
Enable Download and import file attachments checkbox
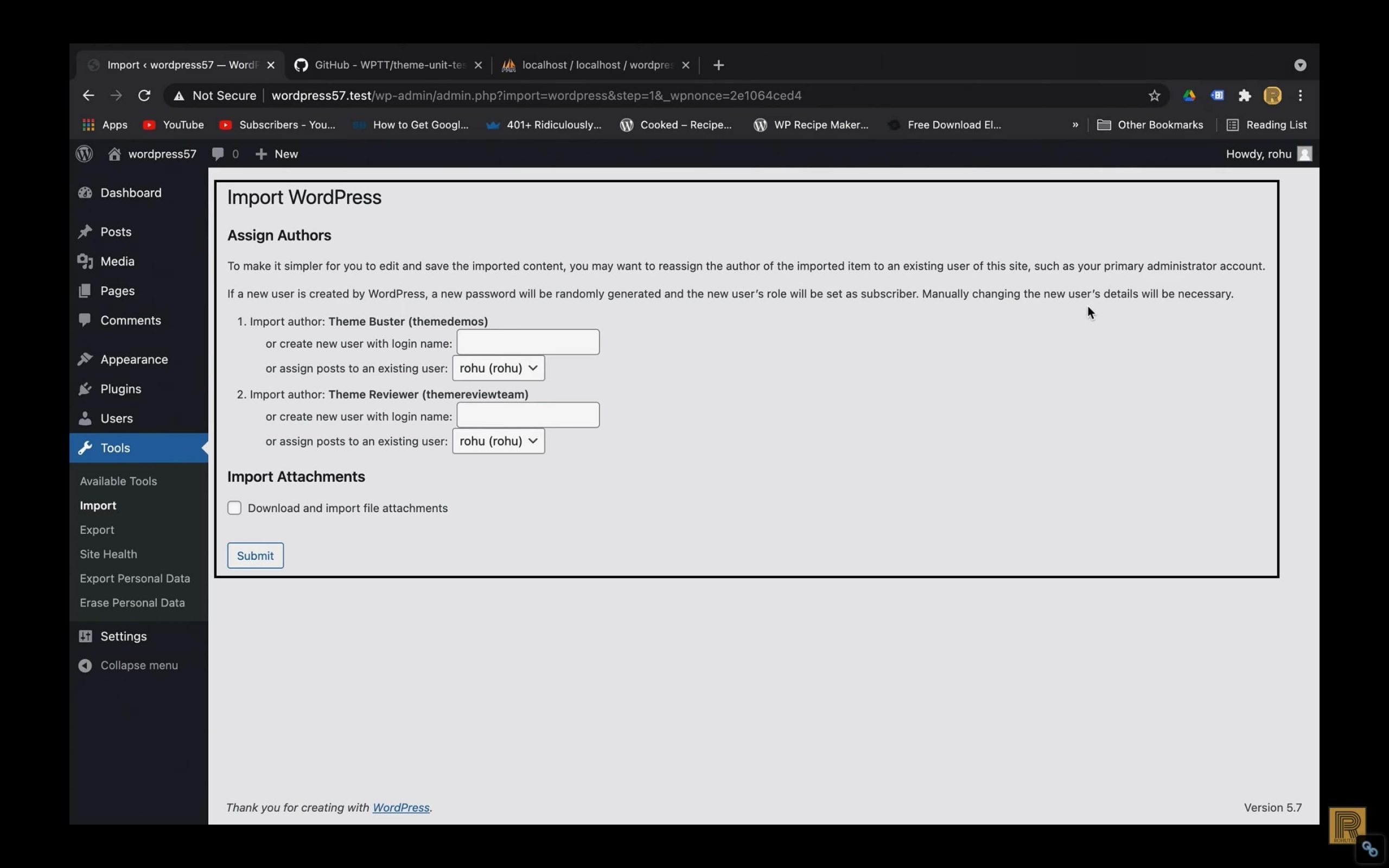point(234,508)
